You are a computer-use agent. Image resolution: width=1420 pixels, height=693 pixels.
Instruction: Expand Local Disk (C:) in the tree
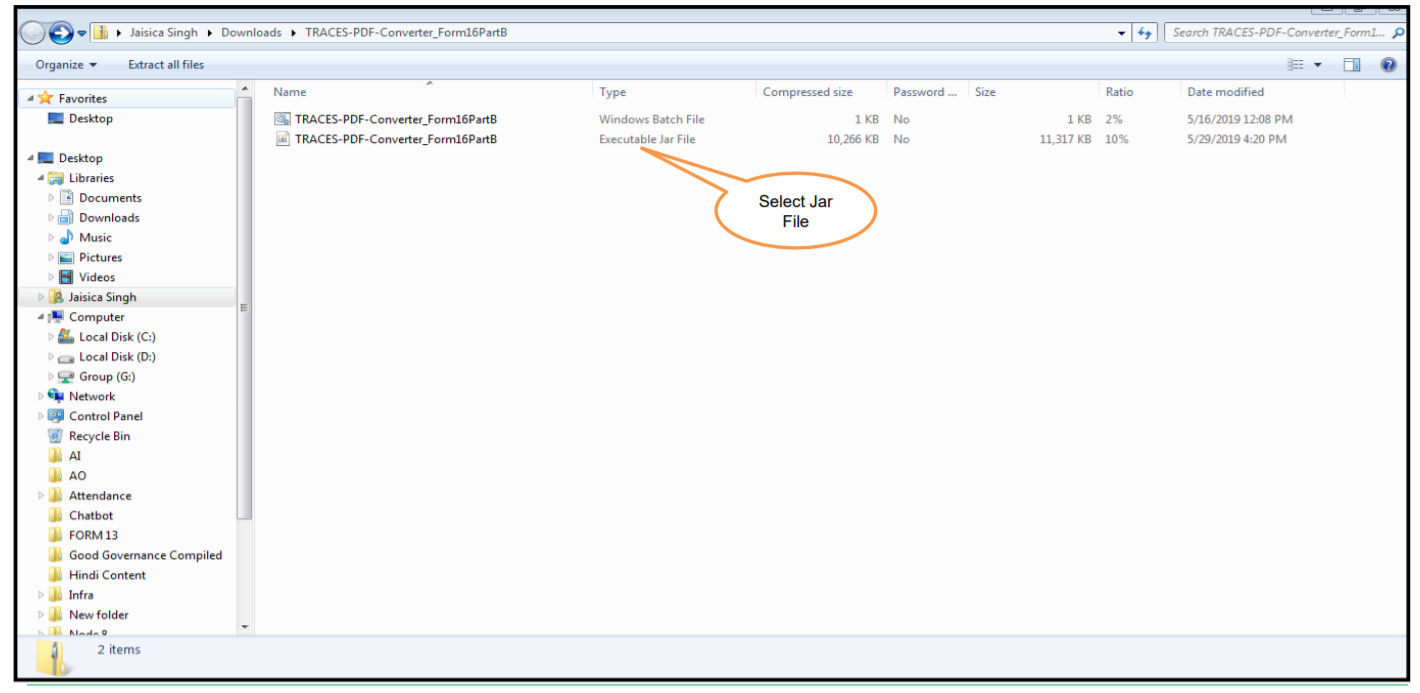(x=51, y=336)
